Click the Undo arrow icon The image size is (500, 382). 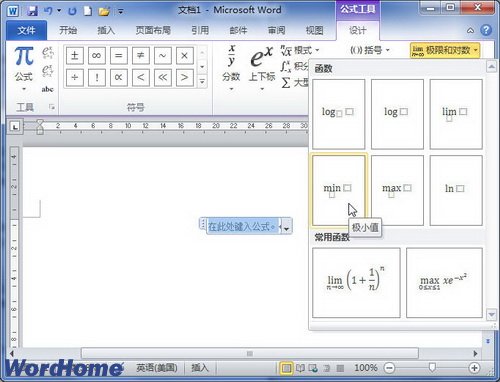(x=48, y=11)
